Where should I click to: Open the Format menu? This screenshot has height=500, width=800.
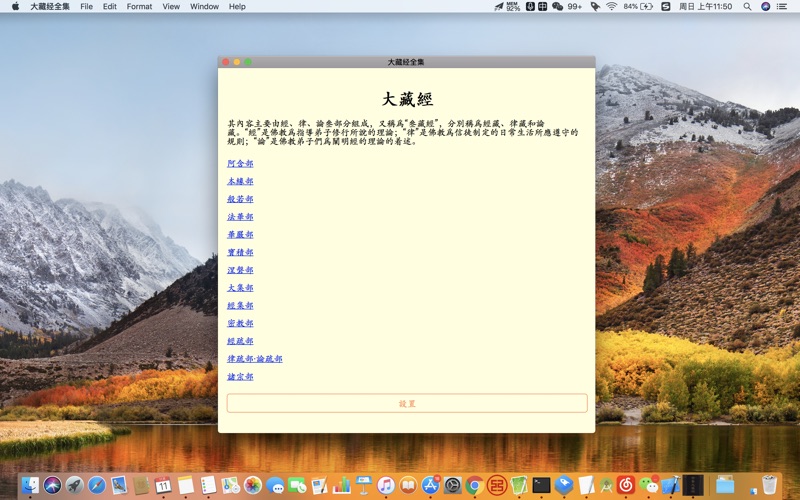point(139,7)
